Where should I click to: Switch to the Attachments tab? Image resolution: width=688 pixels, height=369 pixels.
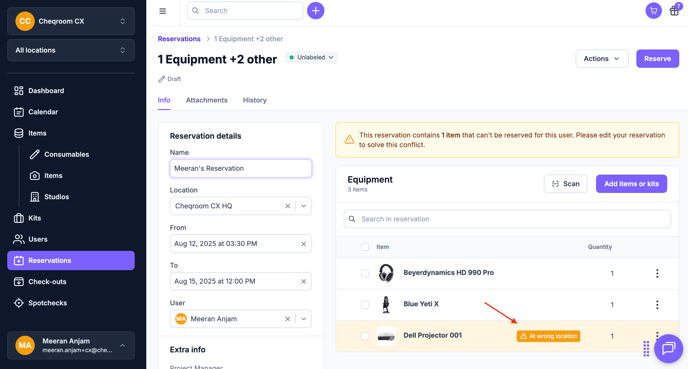[x=207, y=100]
